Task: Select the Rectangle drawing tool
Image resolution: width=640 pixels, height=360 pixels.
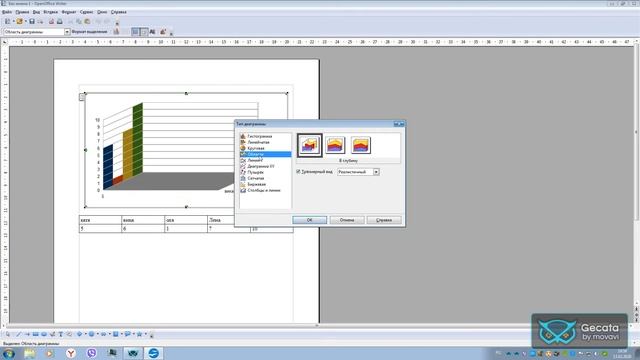Action: coord(36,334)
